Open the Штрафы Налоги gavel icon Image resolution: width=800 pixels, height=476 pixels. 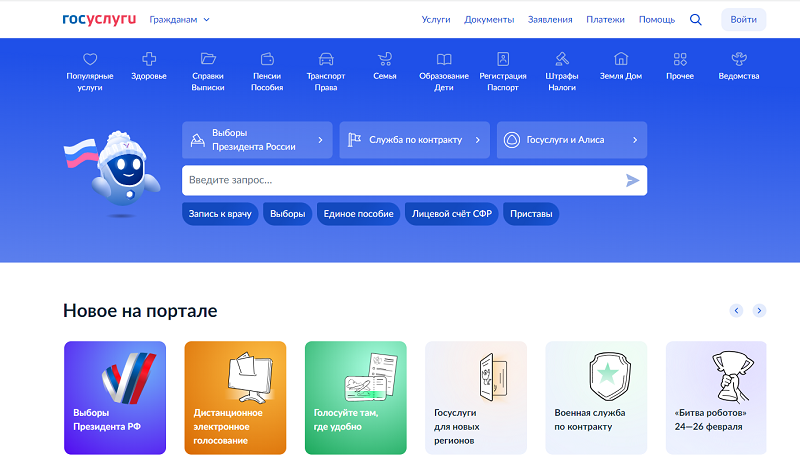click(562, 59)
